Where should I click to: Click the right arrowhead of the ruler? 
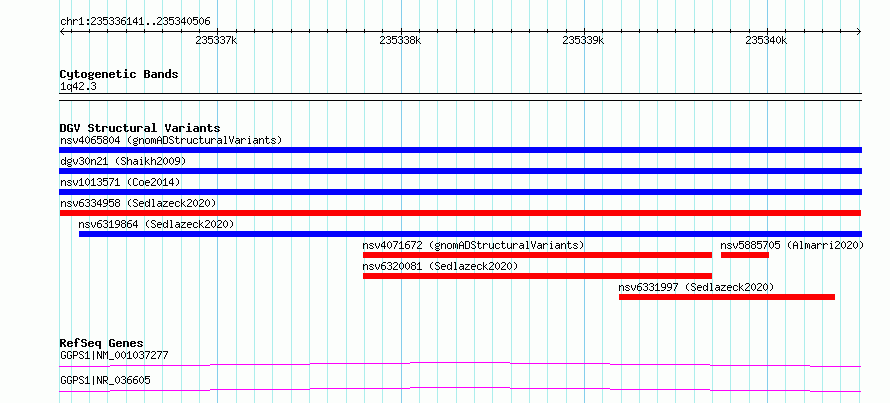(x=859, y=32)
